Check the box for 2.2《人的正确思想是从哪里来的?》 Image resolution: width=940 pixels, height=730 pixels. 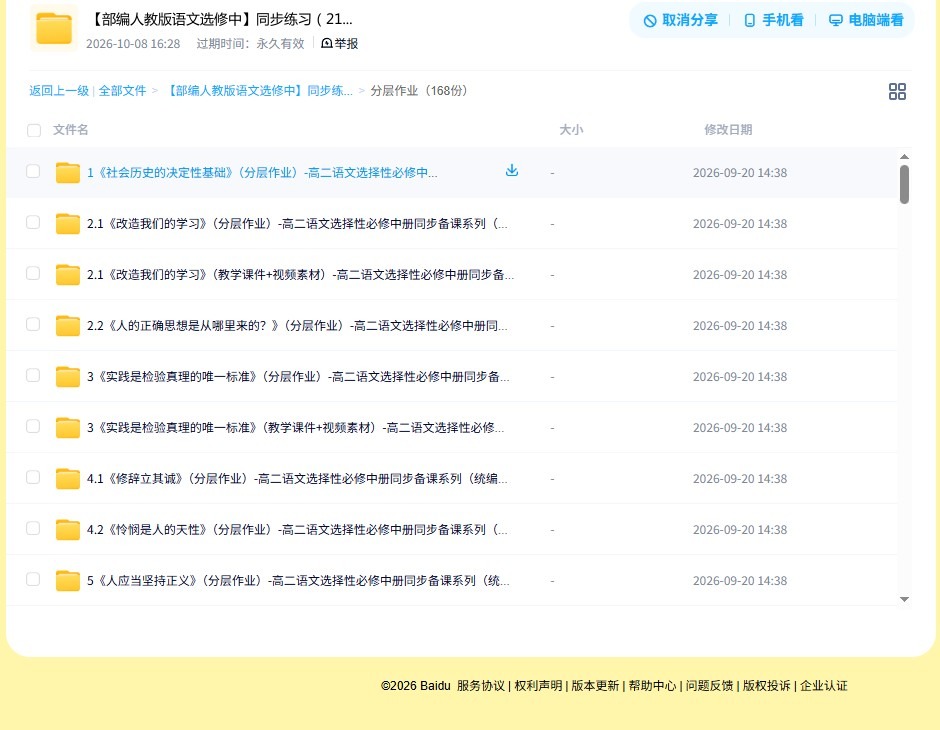point(33,324)
